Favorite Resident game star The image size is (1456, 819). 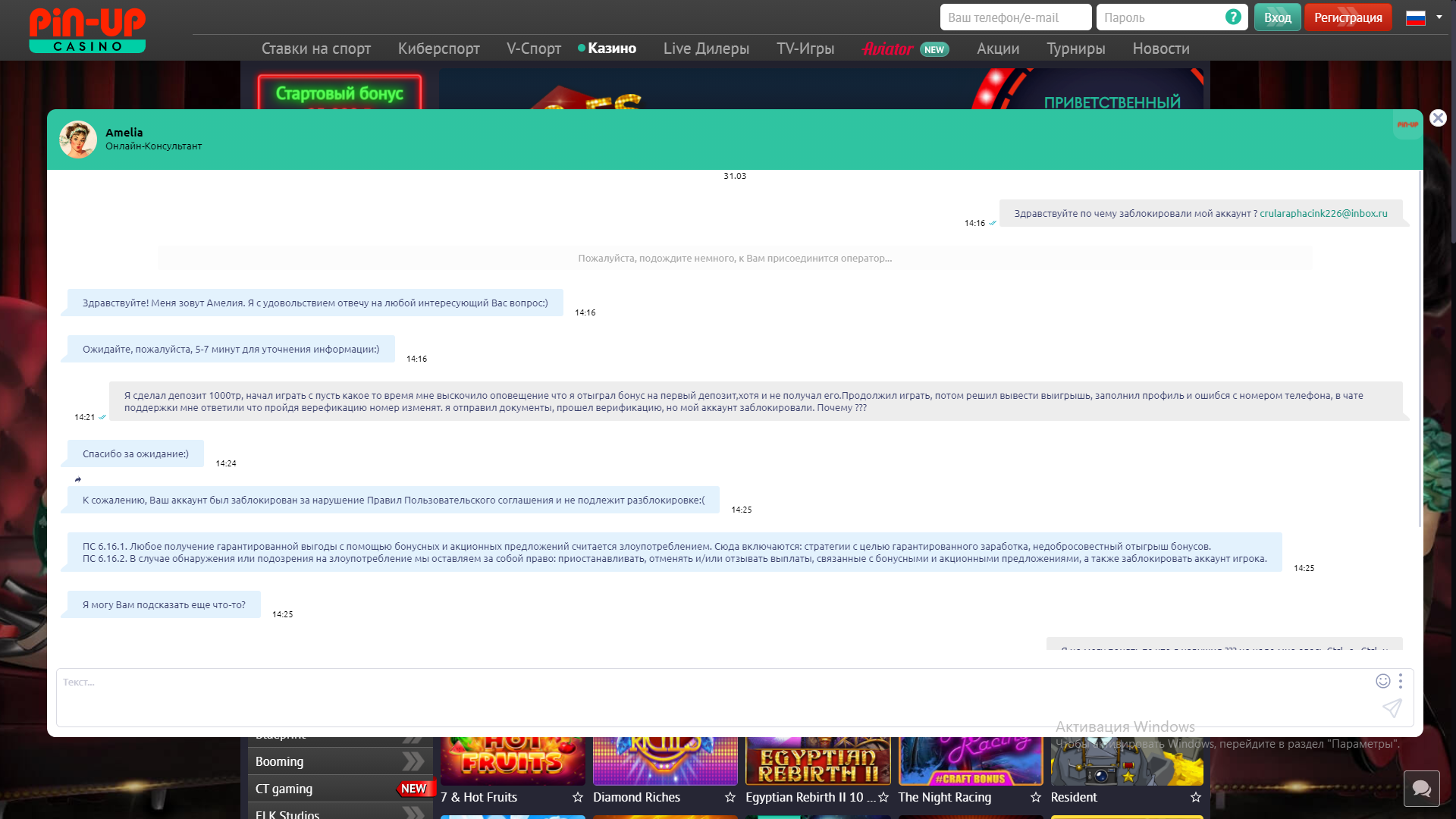tap(1196, 797)
